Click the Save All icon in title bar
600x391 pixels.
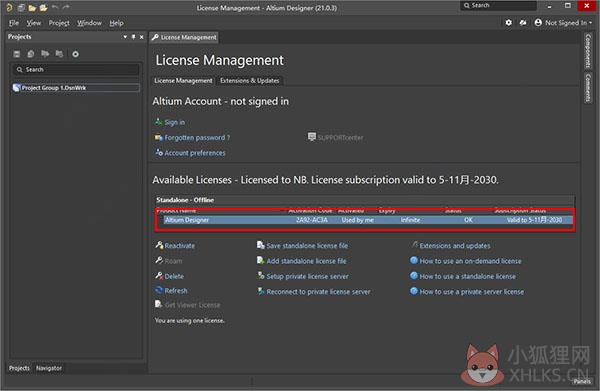coord(21,8)
